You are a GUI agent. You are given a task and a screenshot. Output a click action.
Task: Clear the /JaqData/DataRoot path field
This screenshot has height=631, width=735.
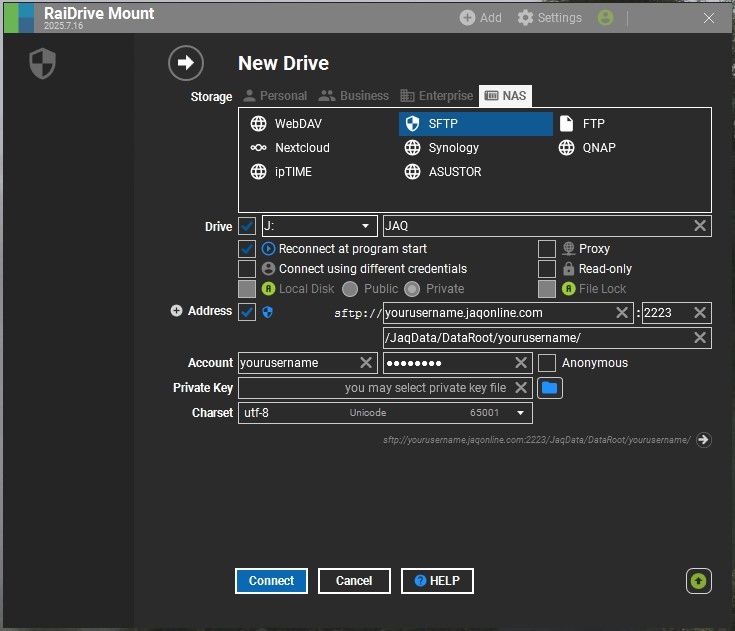pos(700,338)
